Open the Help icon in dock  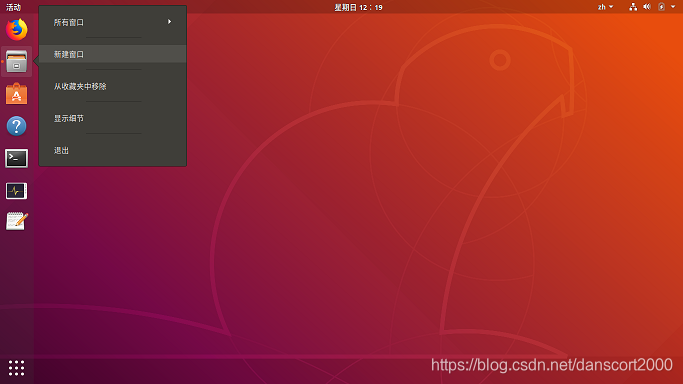[17, 126]
